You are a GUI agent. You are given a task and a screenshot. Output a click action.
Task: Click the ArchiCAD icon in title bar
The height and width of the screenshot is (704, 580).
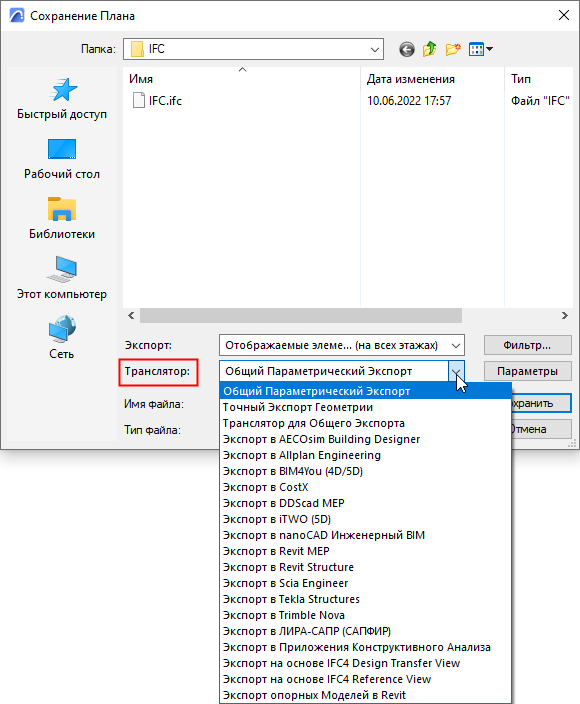pos(17,16)
